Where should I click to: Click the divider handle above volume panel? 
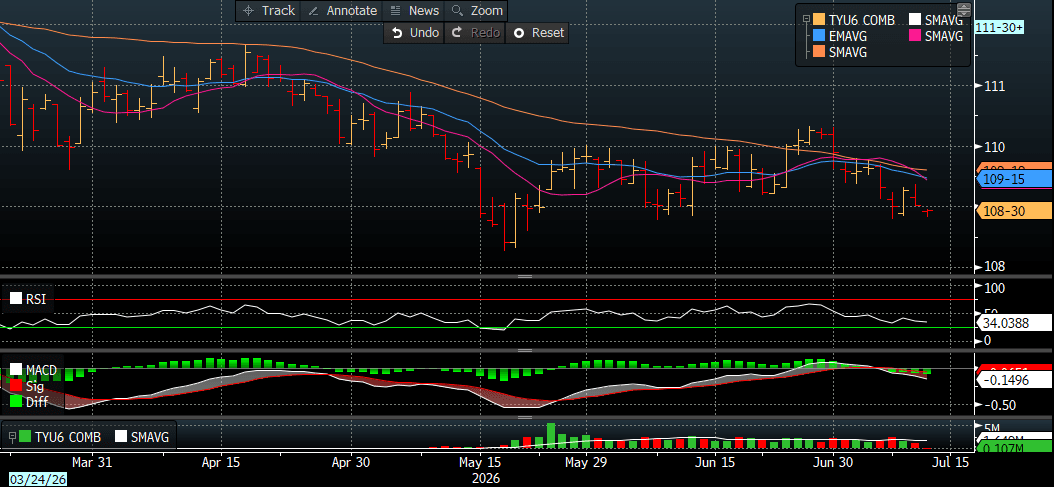(x=525, y=418)
